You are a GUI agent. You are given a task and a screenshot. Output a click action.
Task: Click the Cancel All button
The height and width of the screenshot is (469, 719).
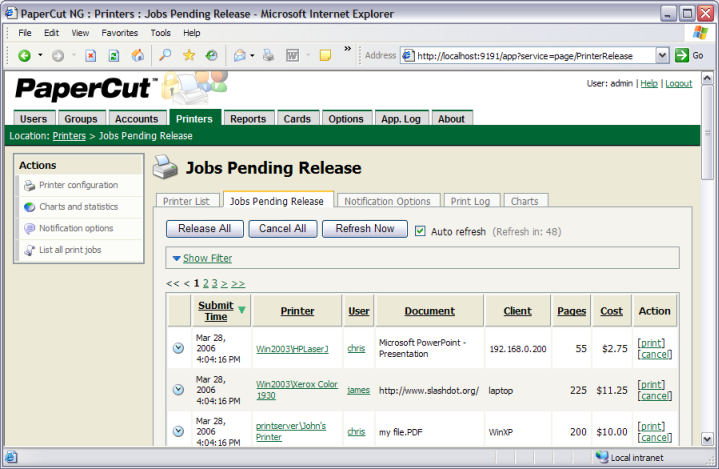(x=282, y=229)
